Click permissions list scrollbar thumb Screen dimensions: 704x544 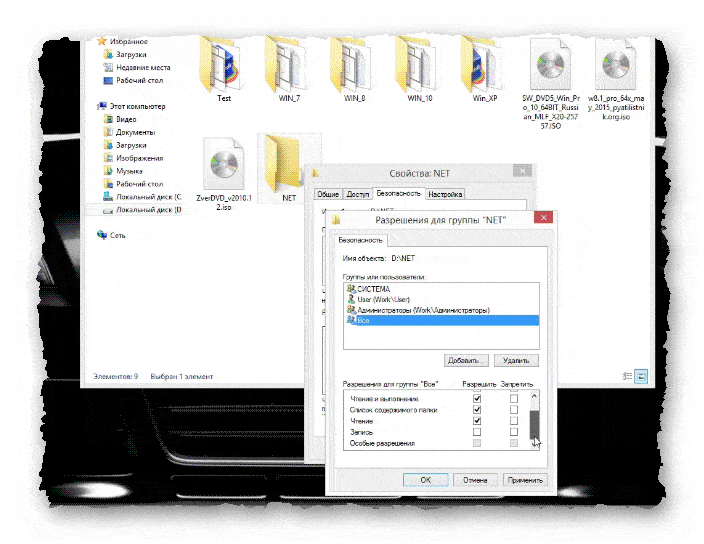(534, 424)
